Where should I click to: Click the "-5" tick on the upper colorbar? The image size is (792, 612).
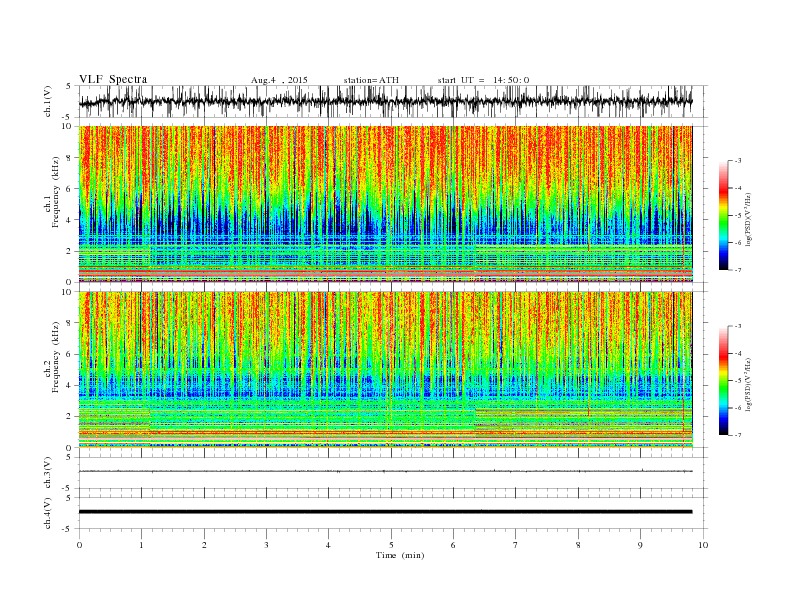coord(738,216)
